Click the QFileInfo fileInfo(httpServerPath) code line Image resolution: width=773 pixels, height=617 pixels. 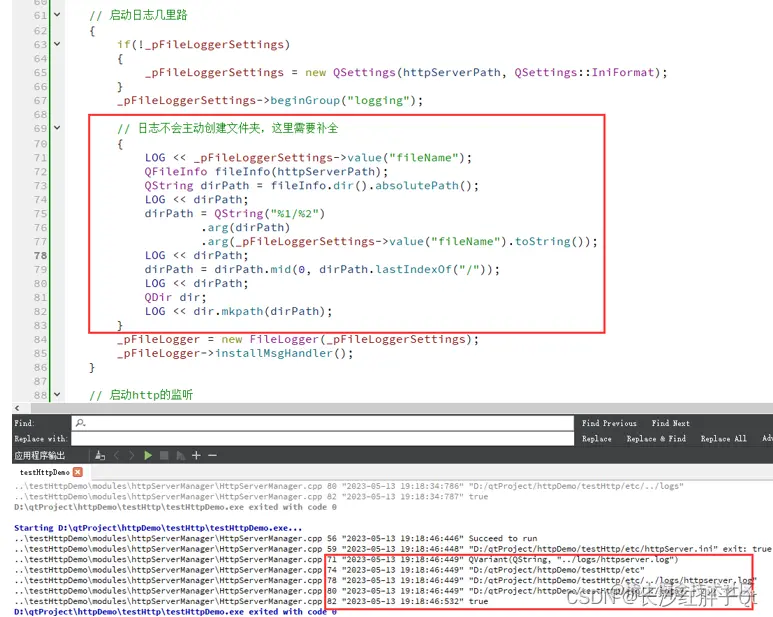(266, 171)
